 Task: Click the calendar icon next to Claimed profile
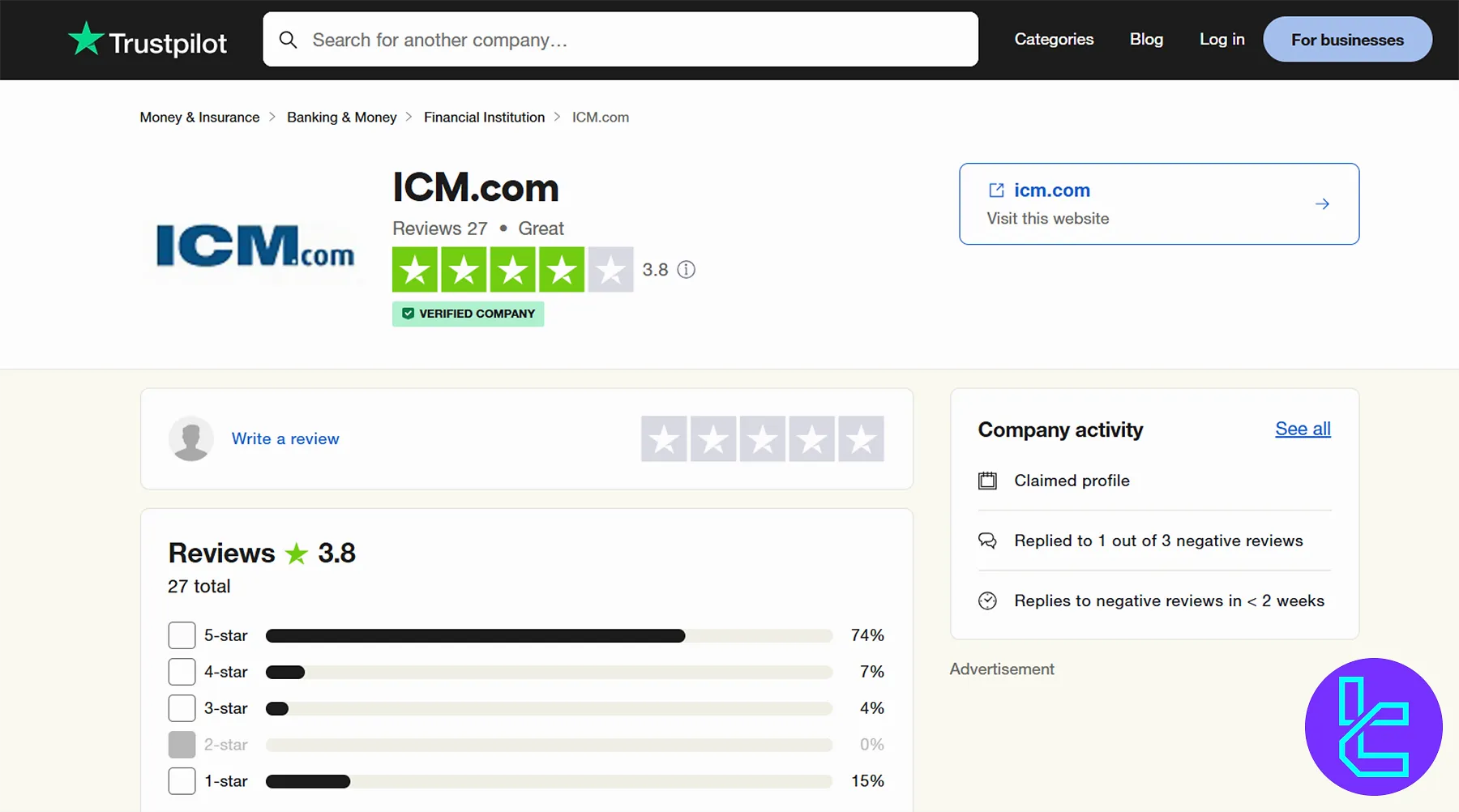click(x=987, y=481)
